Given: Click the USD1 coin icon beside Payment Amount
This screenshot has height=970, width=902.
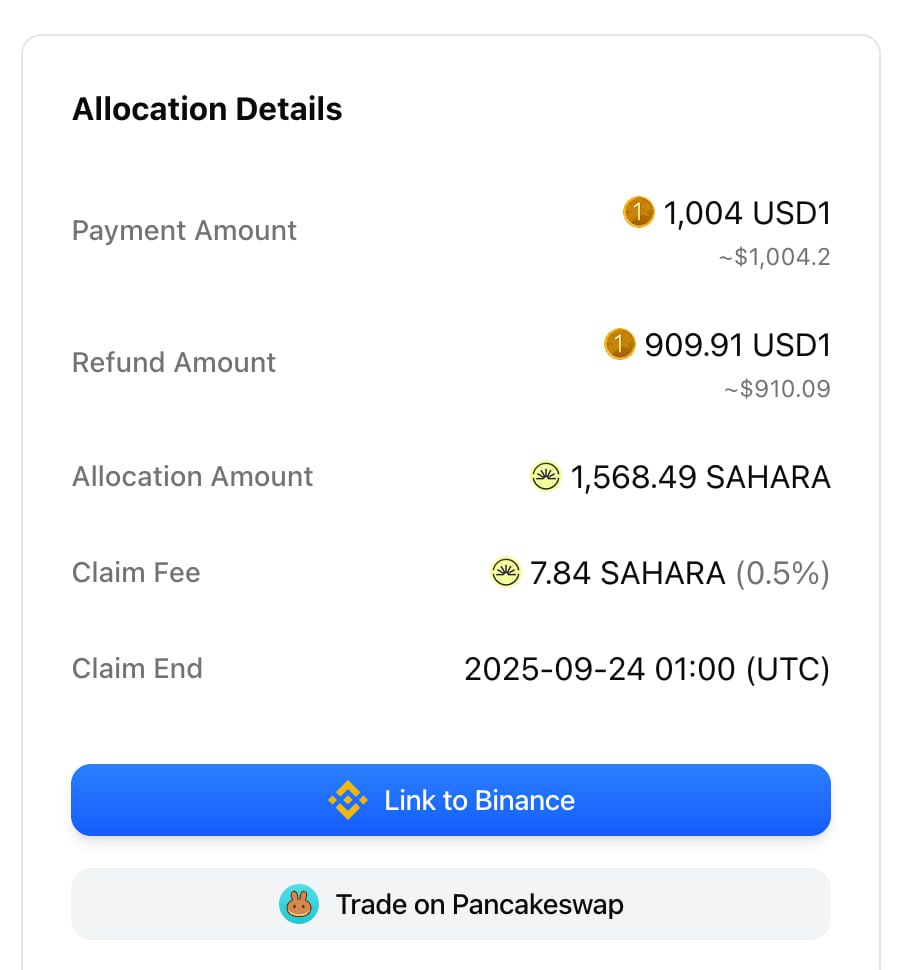Looking at the screenshot, I should pyautogui.click(x=638, y=212).
